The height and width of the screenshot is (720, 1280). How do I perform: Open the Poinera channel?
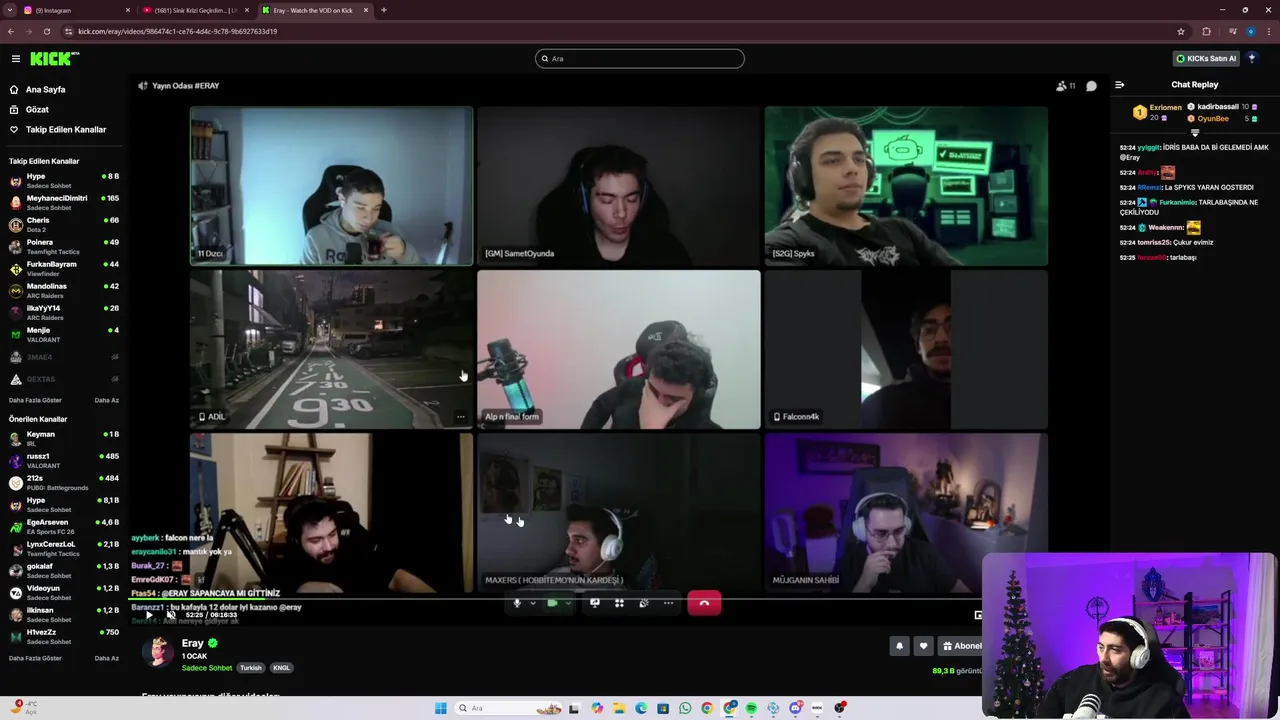64,246
